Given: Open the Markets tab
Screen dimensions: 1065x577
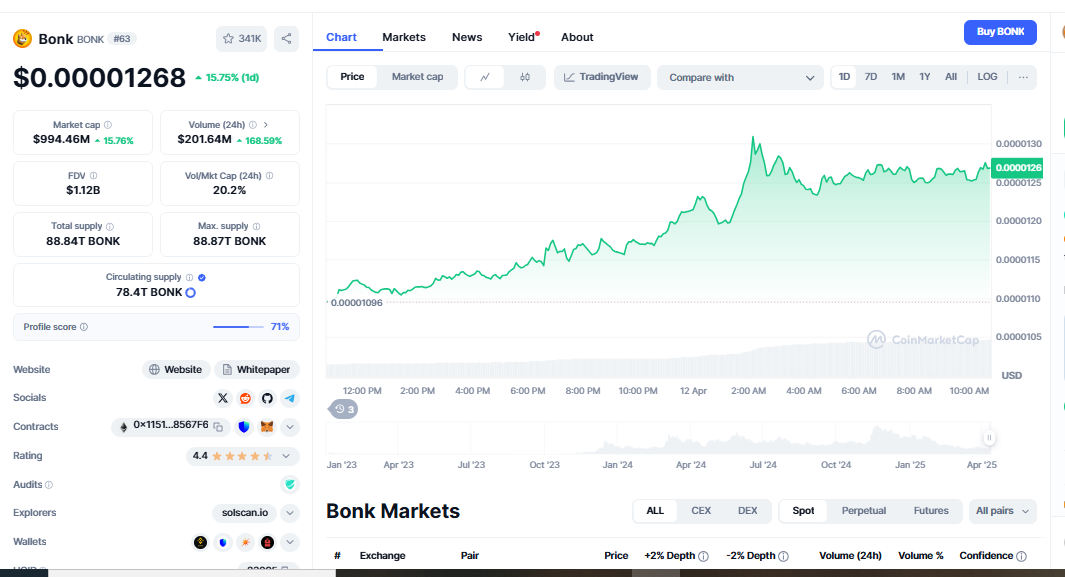Looking at the screenshot, I should coord(404,37).
